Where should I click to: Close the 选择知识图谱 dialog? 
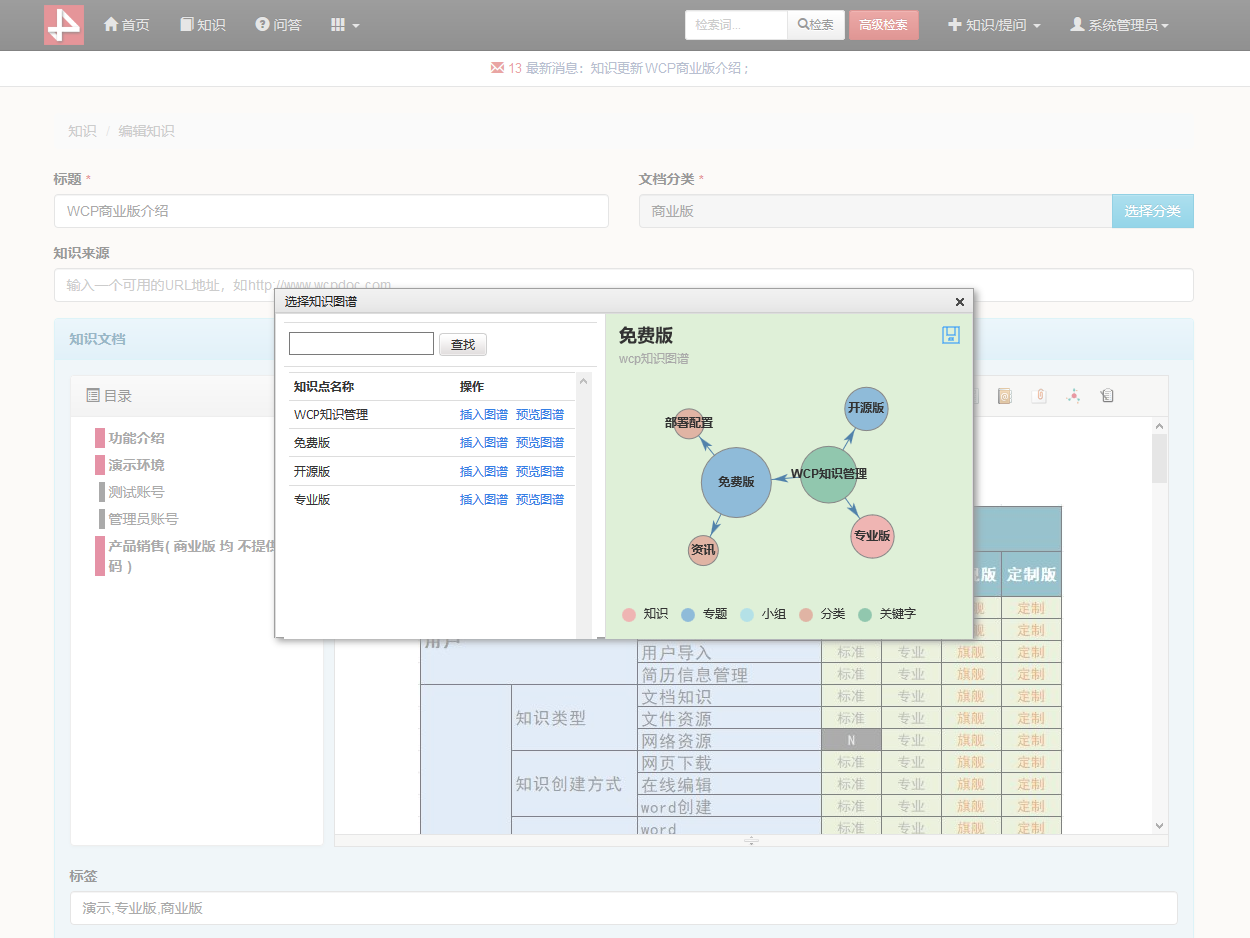coord(959,302)
